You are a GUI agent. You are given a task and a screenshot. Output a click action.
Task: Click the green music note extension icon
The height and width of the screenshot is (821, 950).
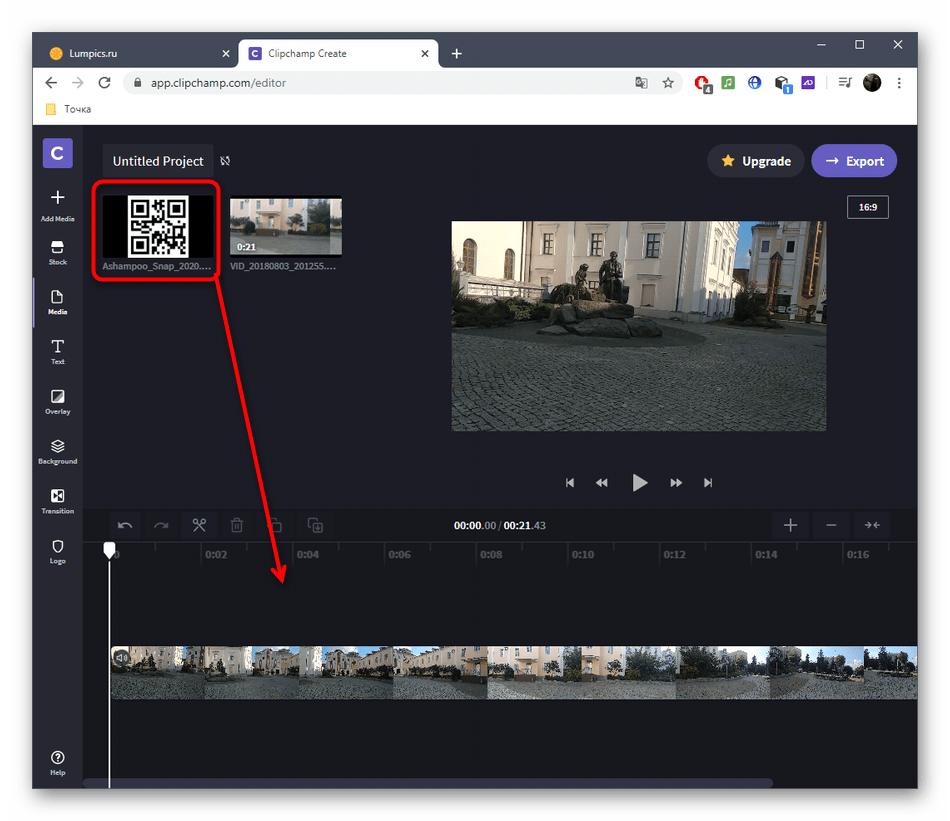[728, 82]
